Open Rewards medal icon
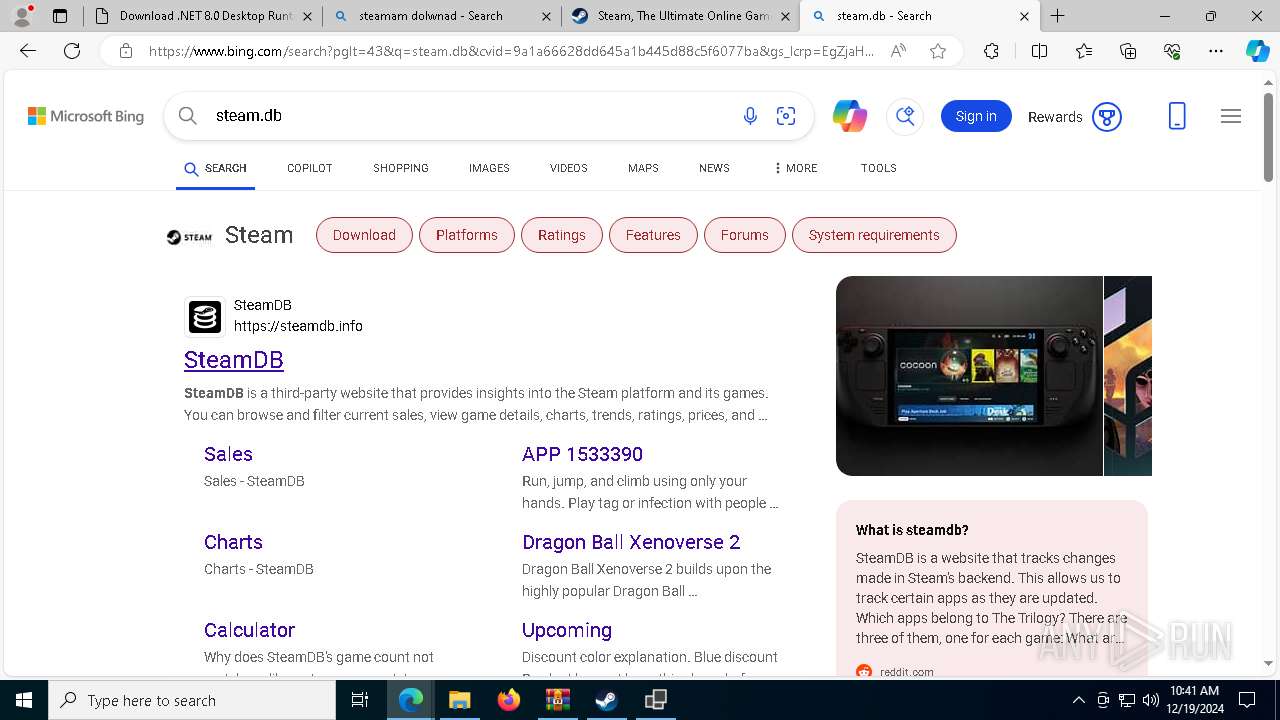The image size is (1280, 720). click(1107, 117)
